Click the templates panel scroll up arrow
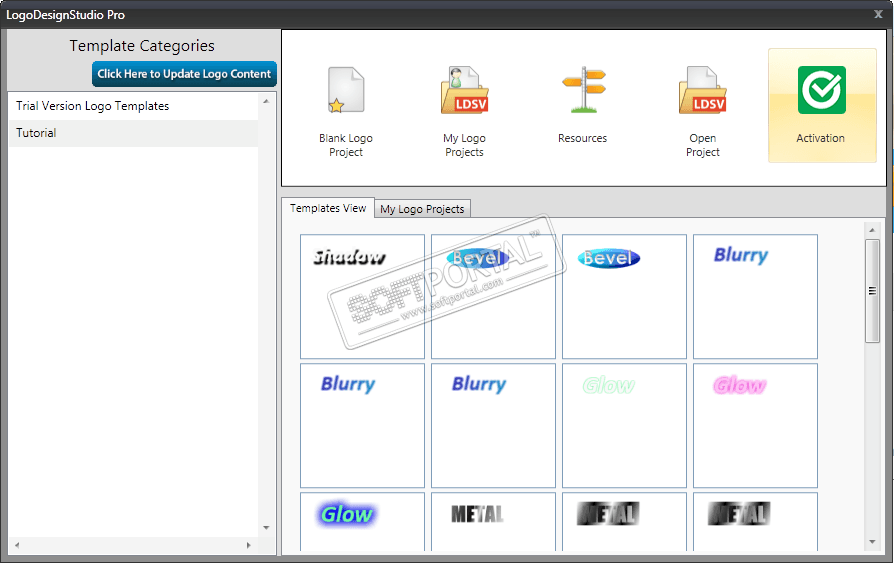 coord(872,230)
